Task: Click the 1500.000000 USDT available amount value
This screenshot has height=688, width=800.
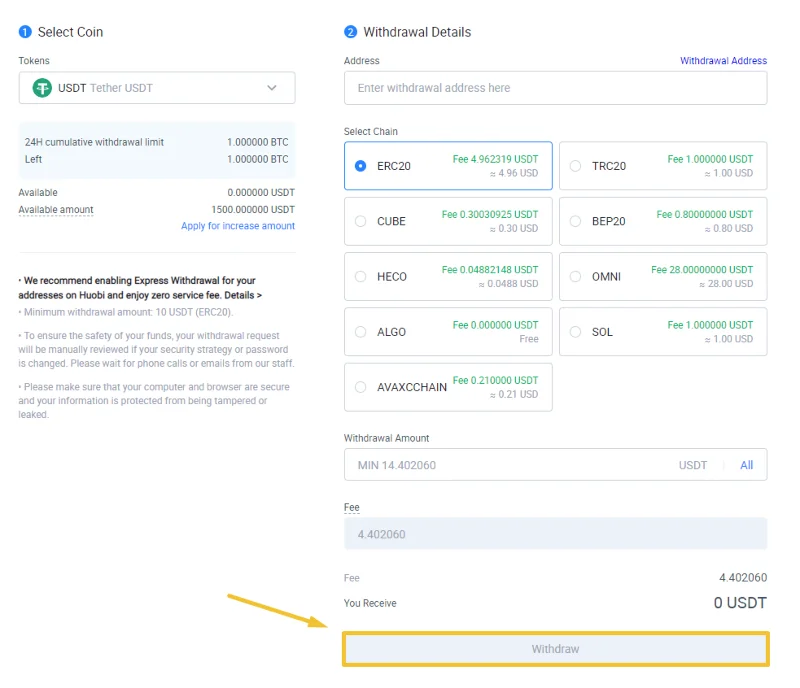Action: (x=253, y=210)
